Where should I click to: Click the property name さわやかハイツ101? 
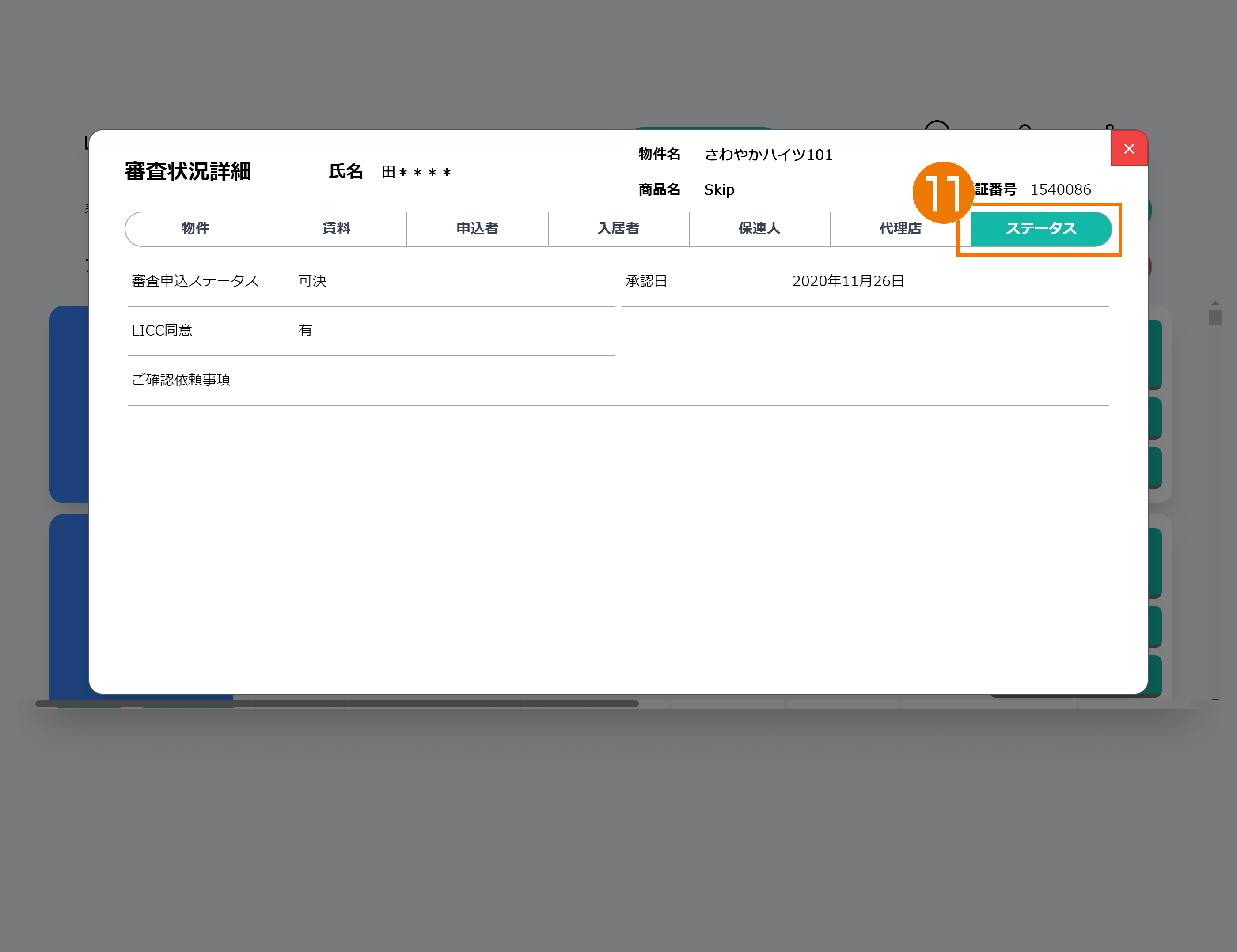pos(768,155)
